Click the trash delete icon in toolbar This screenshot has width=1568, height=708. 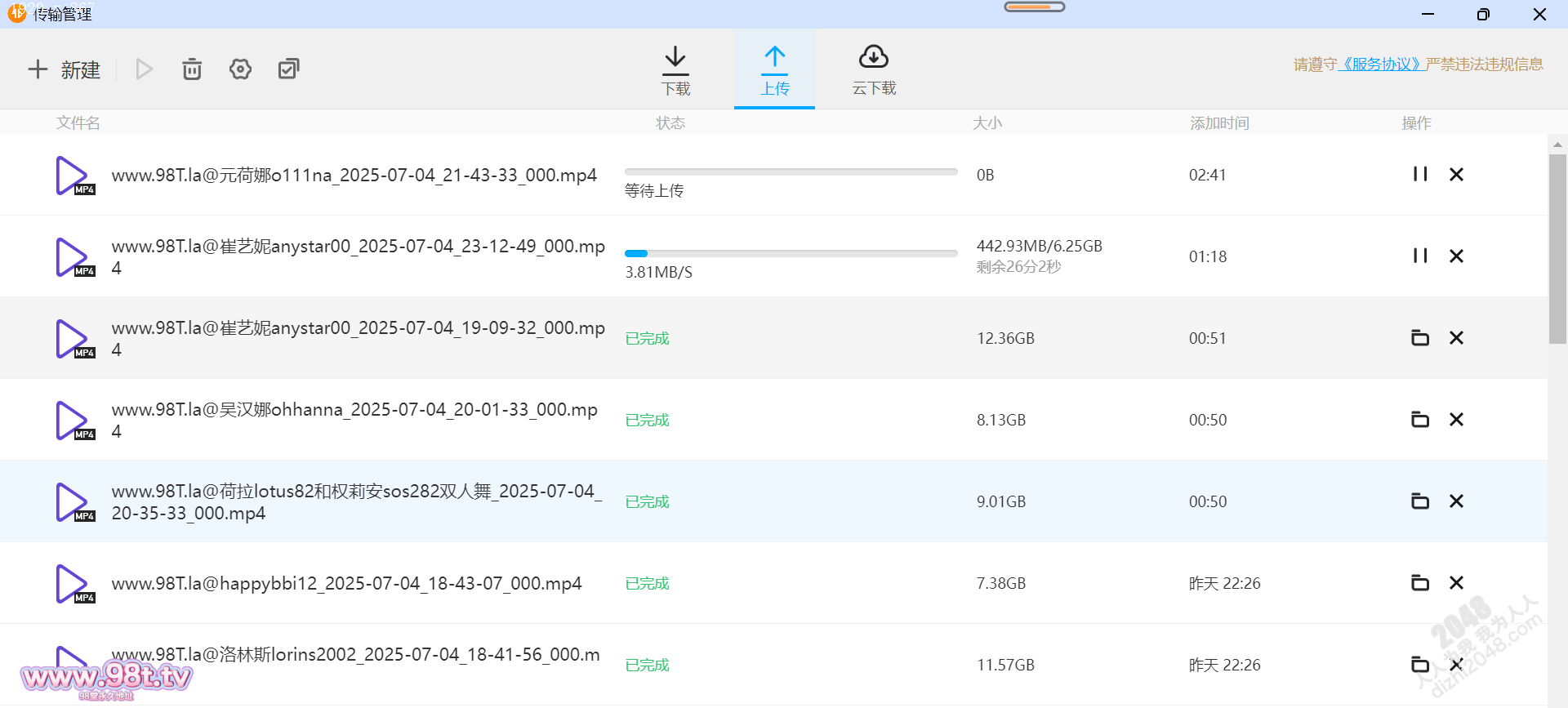(192, 69)
